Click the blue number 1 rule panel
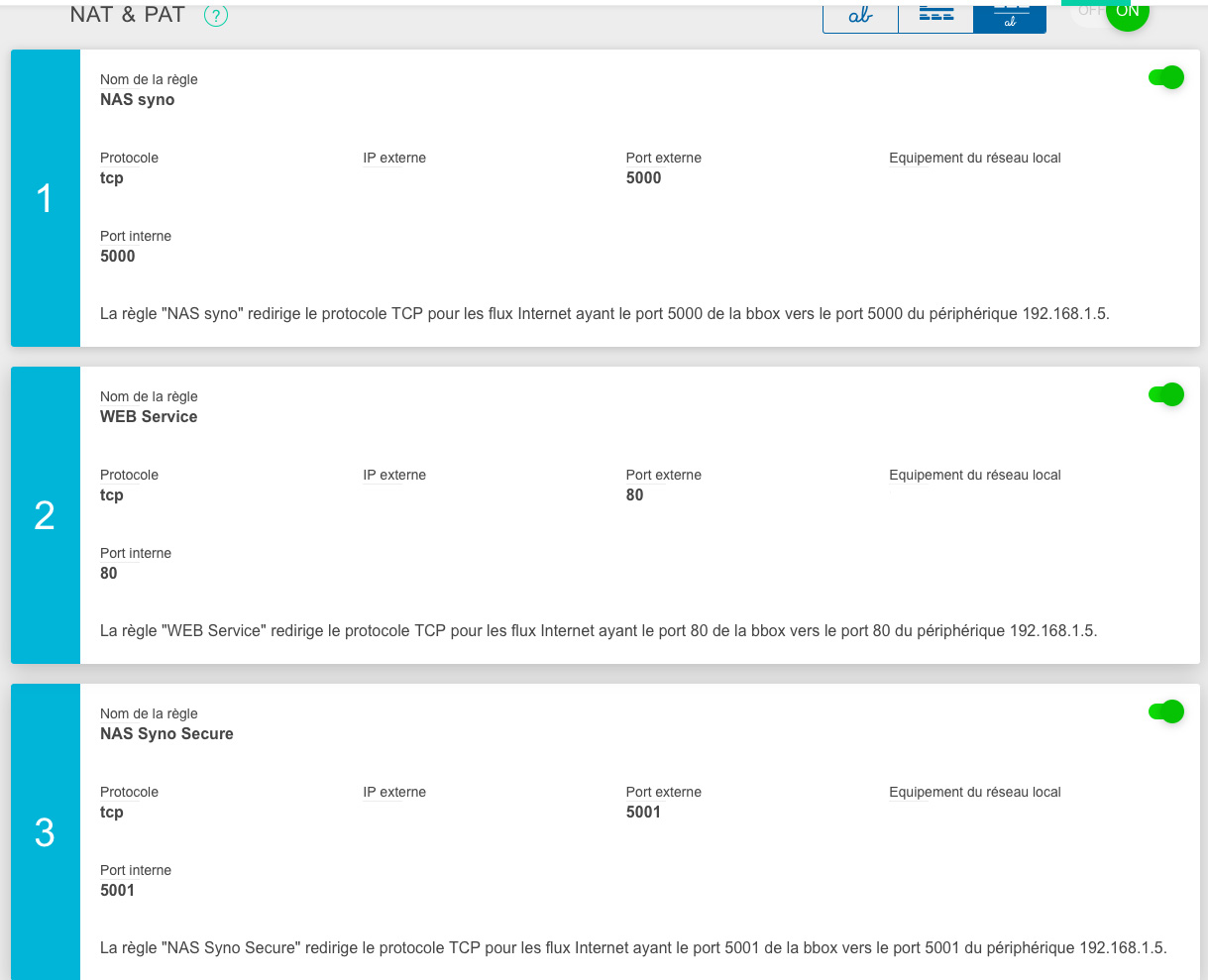The image size is (1208, 980). (45, 198)
